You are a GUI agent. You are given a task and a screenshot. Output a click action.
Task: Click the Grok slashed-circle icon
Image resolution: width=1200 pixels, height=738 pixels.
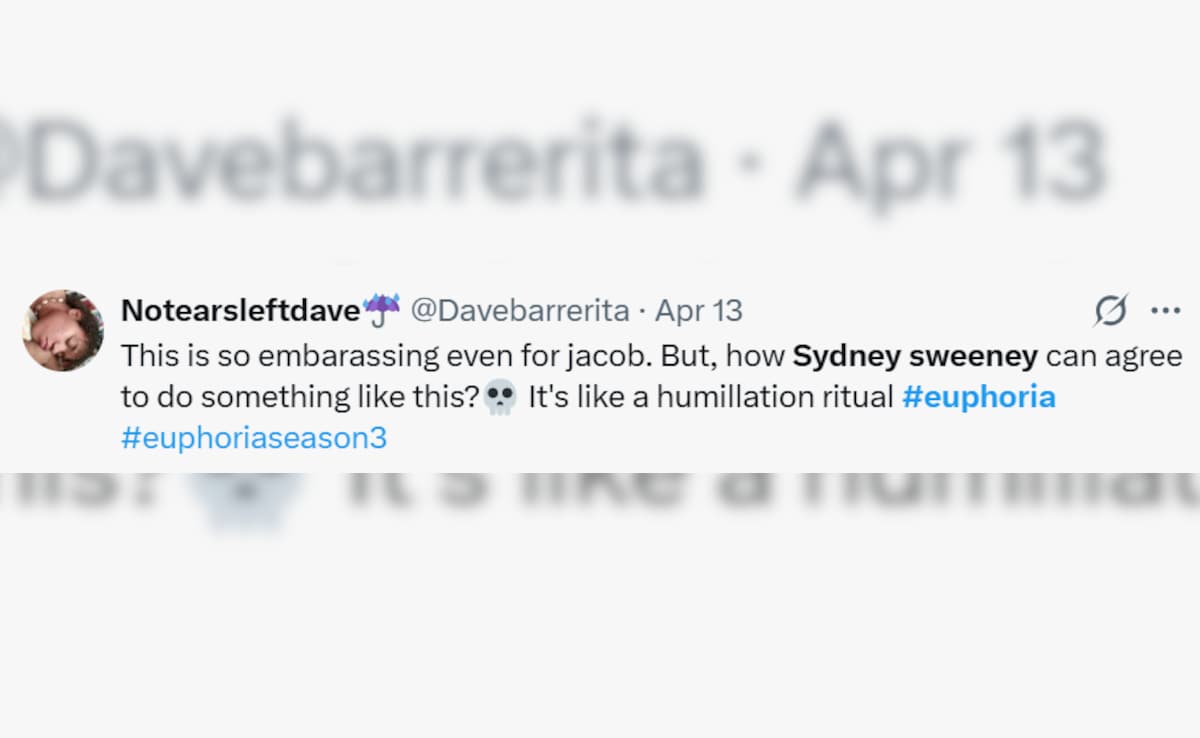pyautogui.click(x=1111, y=310)
